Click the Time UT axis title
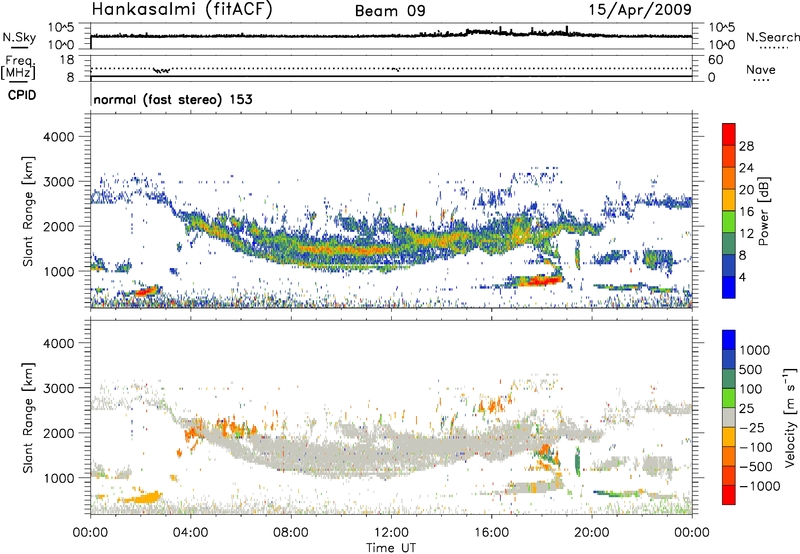Screen dimensions: 800x554 391,548
